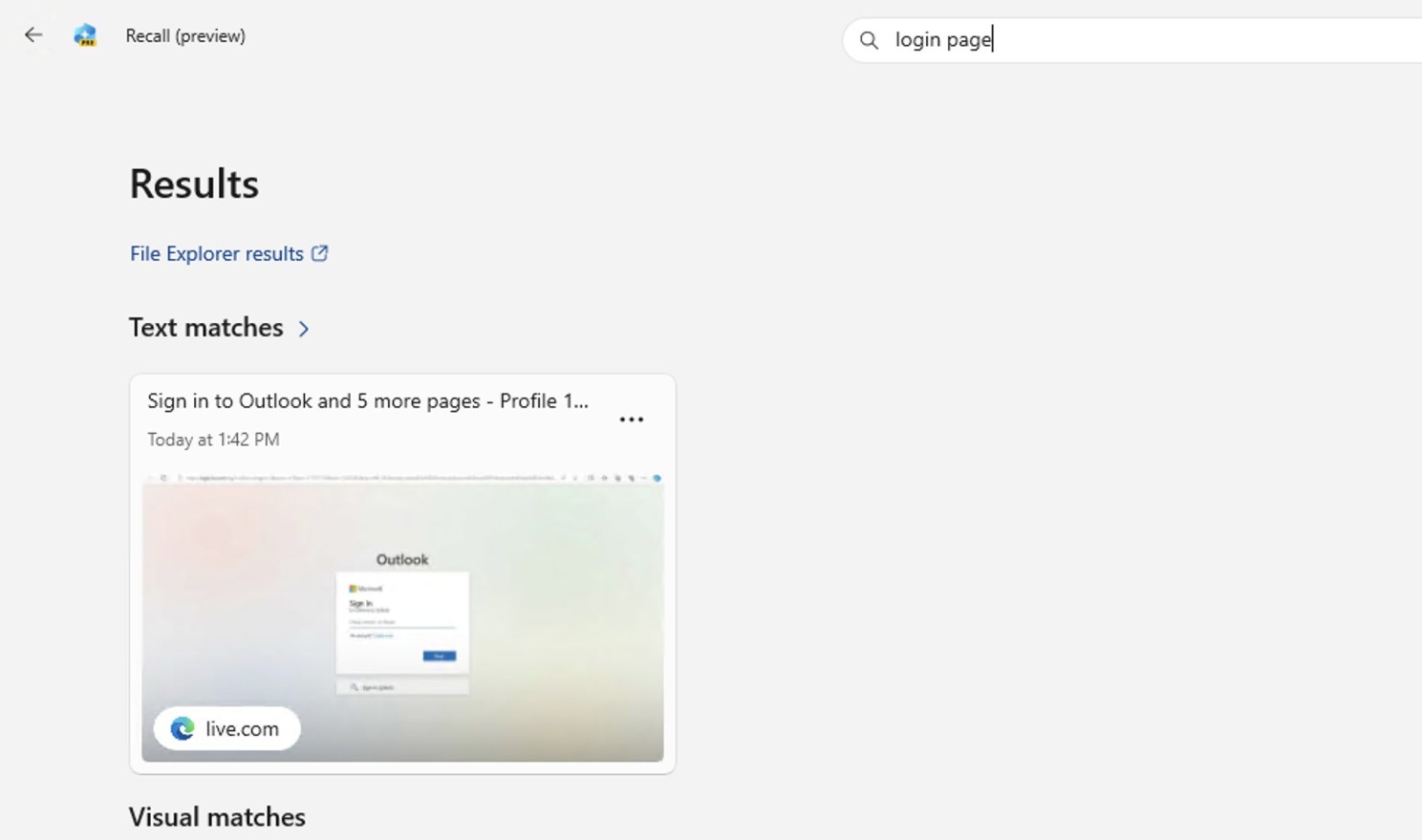Click the 'Today at 1:42 PM' timestamp
Screen dimensions: 1422x840
click(x=213, y=440)
